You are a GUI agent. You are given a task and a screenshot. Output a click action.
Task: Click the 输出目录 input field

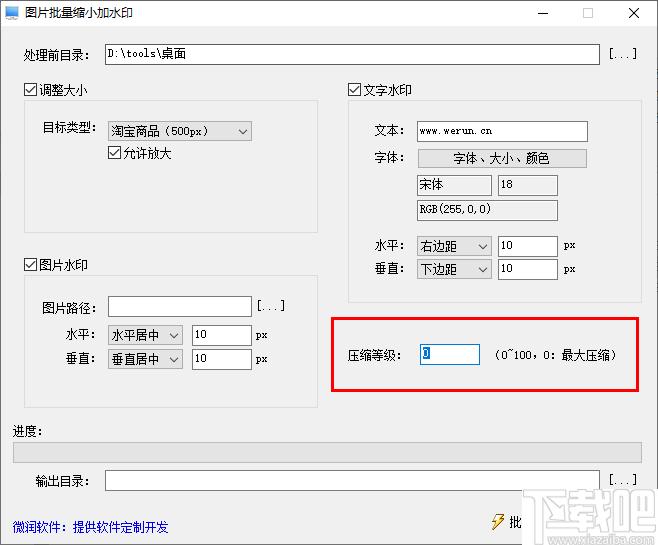[x=352, y=480]
